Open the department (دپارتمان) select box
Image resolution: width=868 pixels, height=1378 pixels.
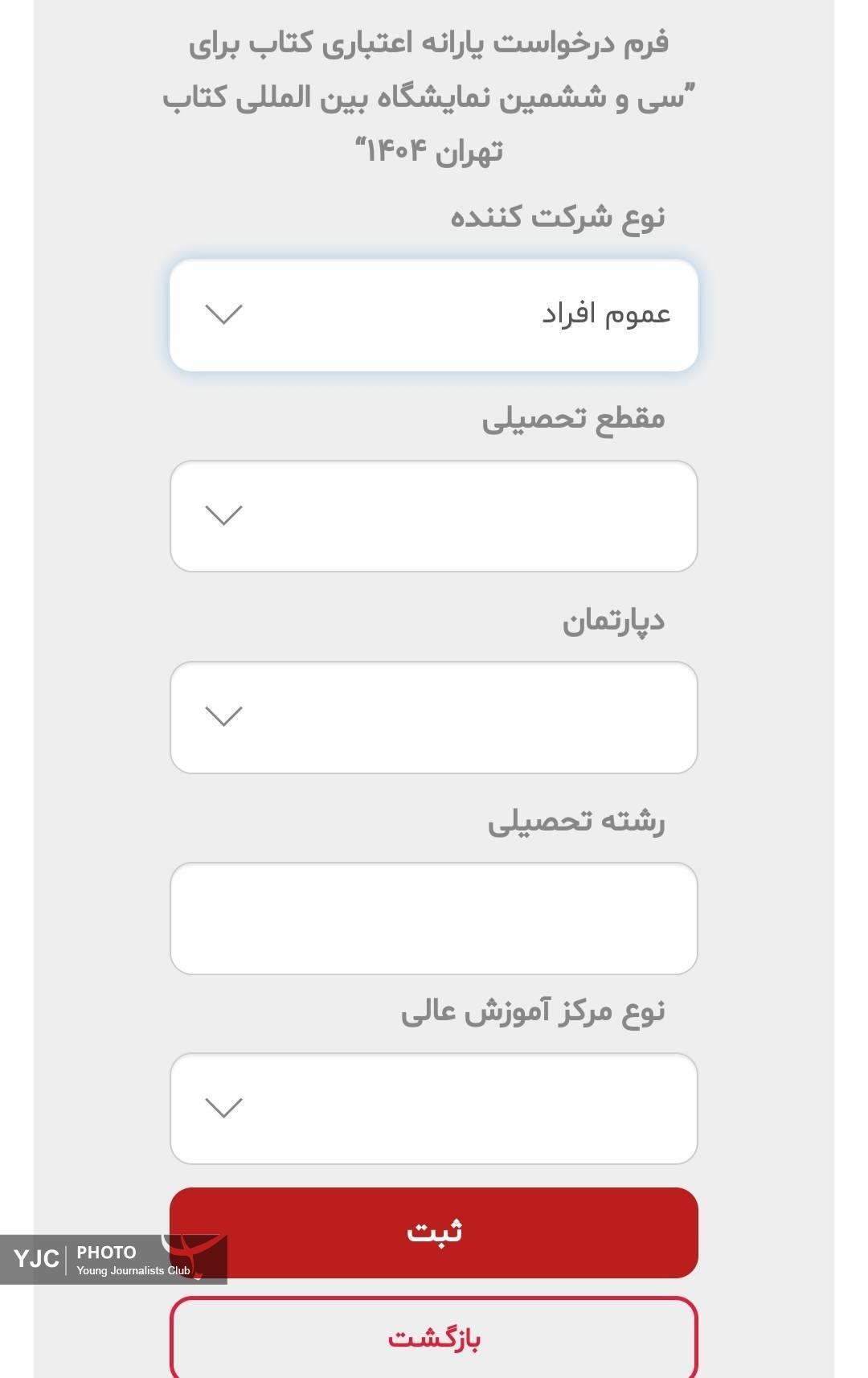pos(433,717)
